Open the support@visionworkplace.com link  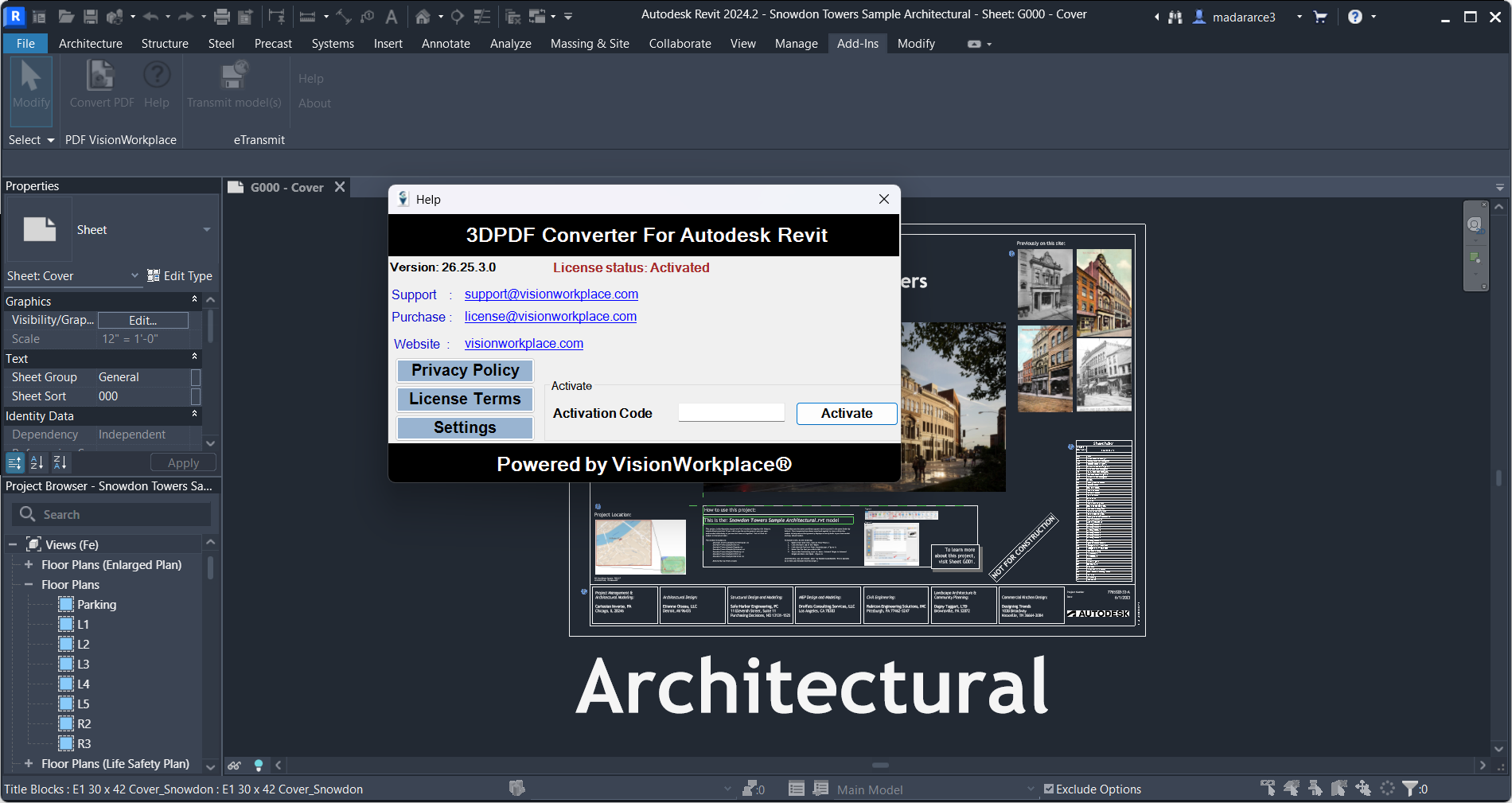point(551,294)
